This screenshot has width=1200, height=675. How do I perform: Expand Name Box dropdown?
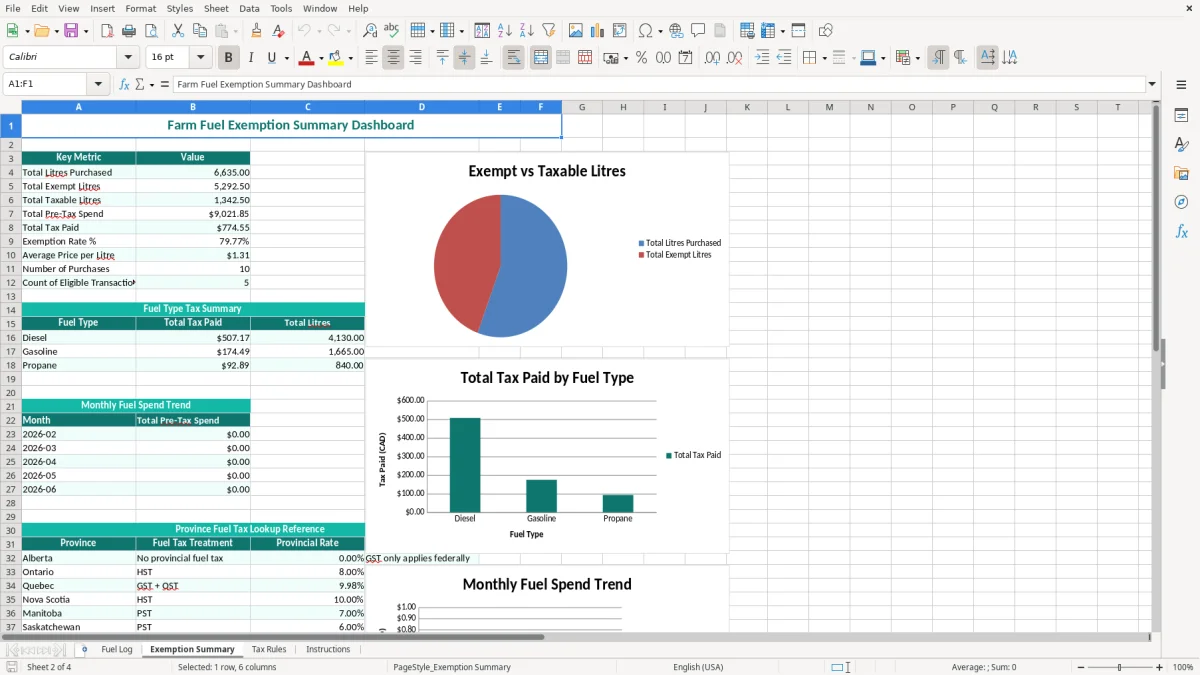click(x=98, y=84)
